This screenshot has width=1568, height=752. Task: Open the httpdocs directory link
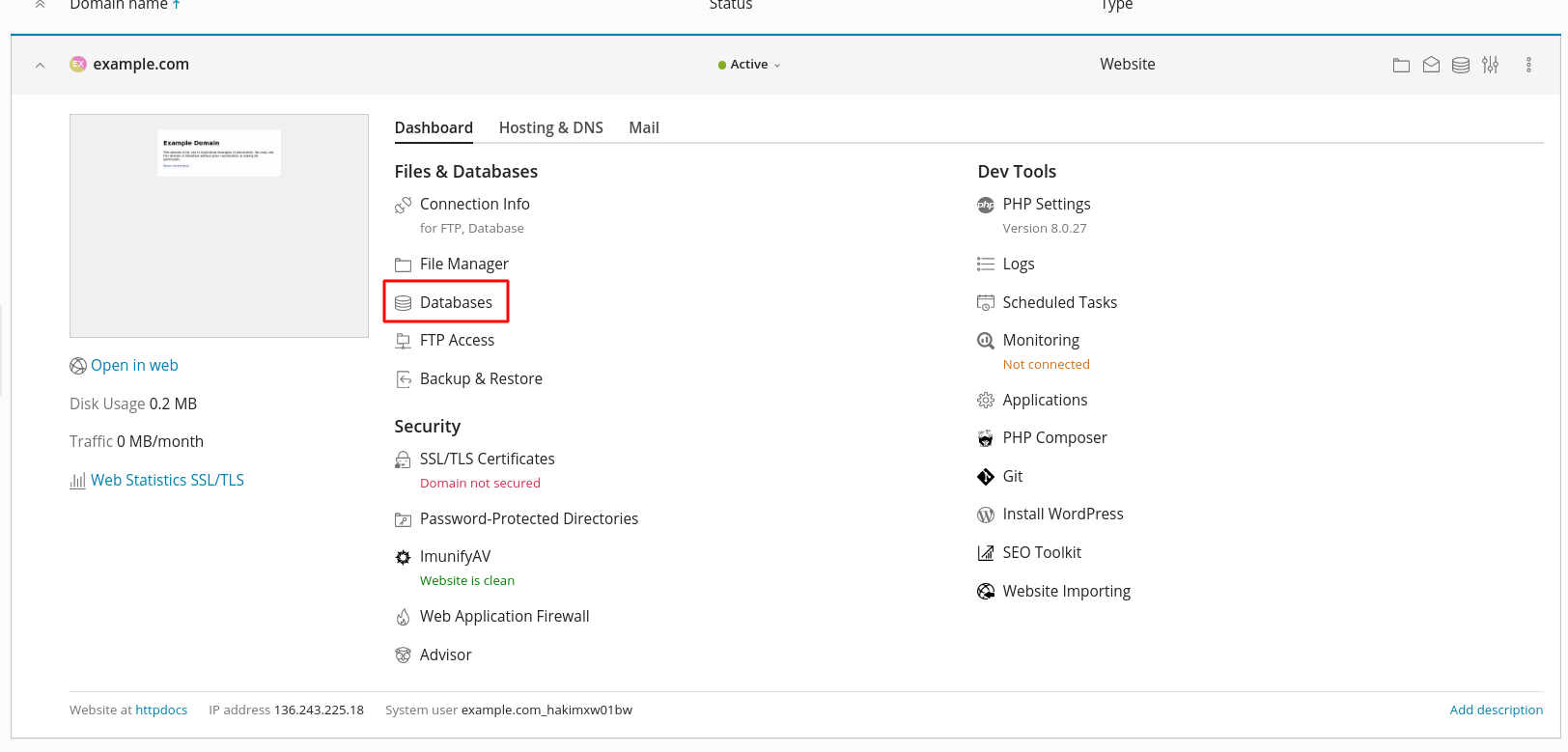161,710
